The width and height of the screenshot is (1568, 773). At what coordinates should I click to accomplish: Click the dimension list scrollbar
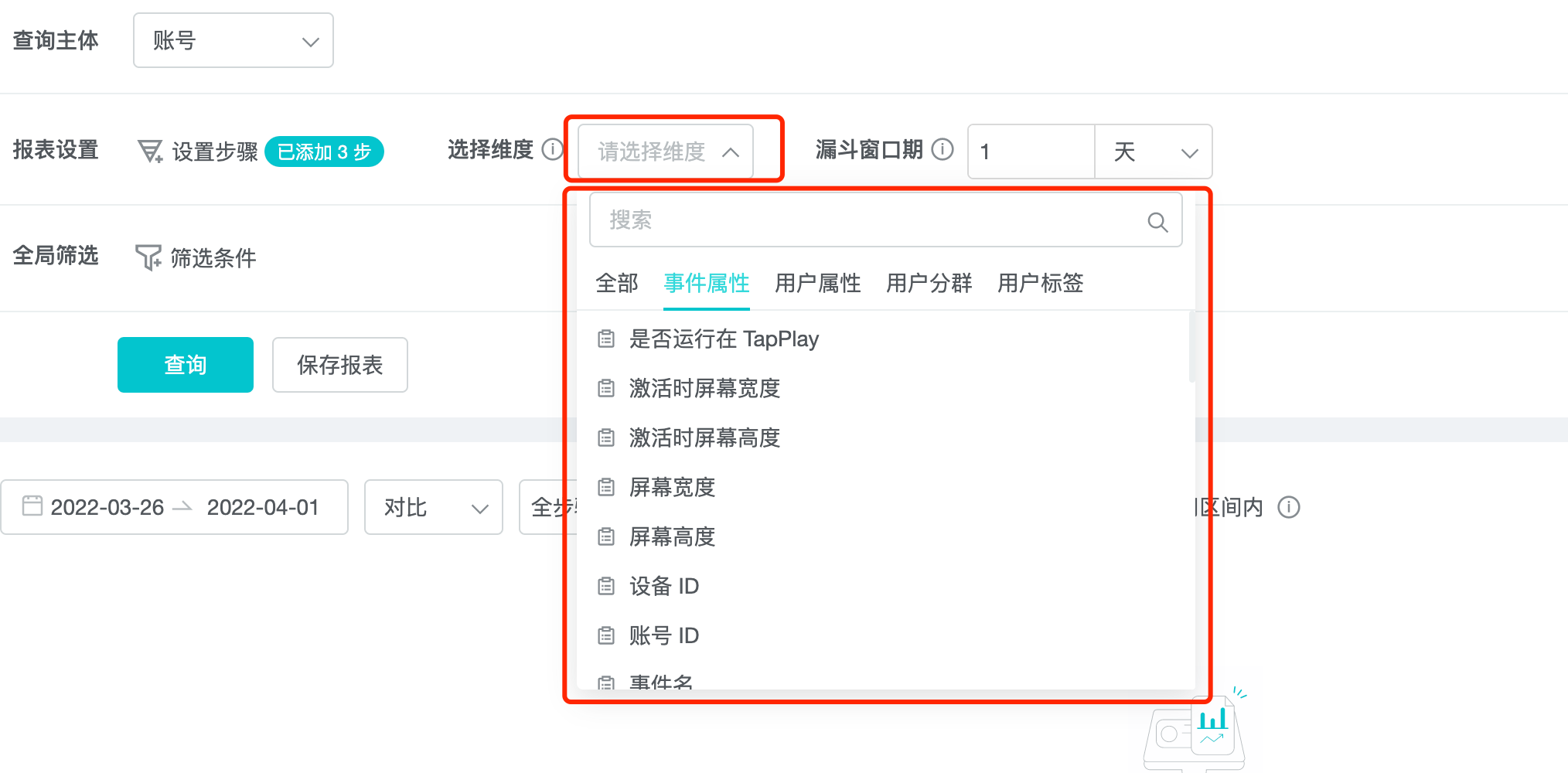point(1191,348)
